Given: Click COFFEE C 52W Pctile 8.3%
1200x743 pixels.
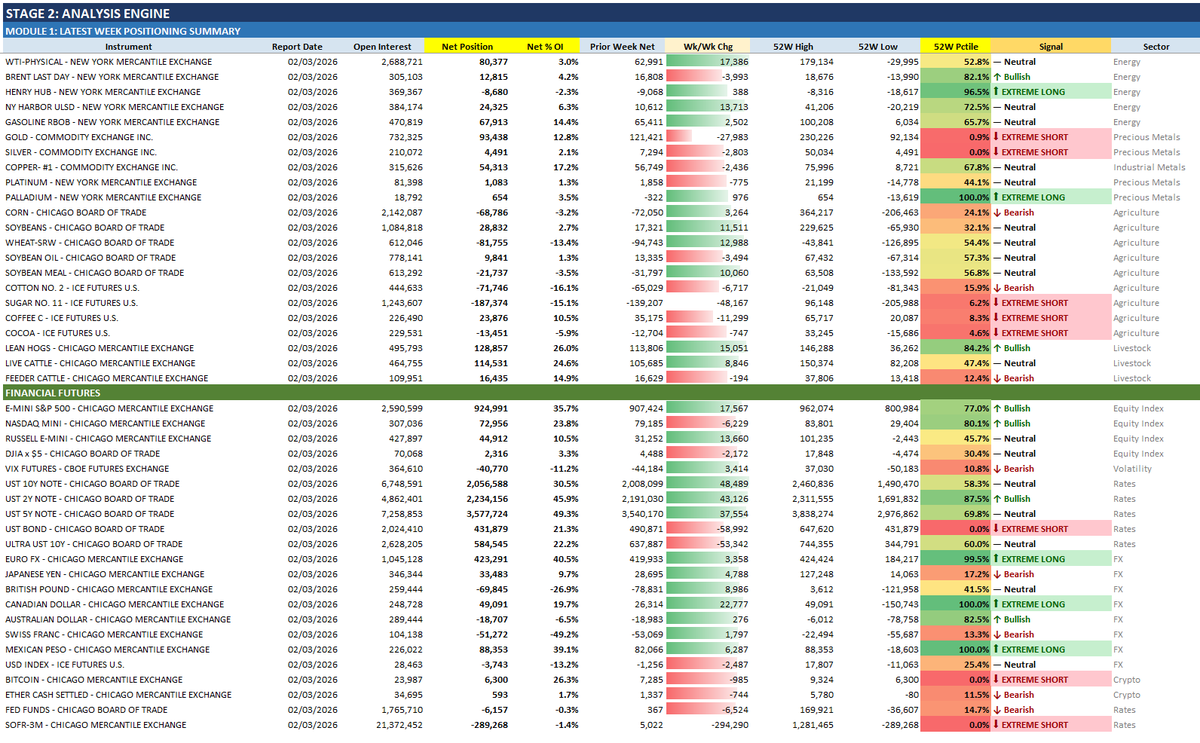Looking at the screenshot, I should (x=956, y=317).
